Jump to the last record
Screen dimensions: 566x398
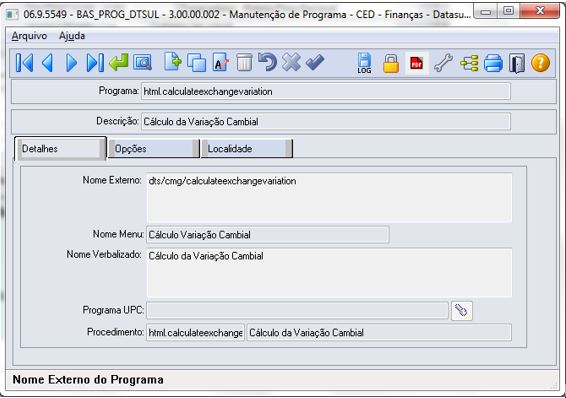pyautogui.click(x=95, y=63)
